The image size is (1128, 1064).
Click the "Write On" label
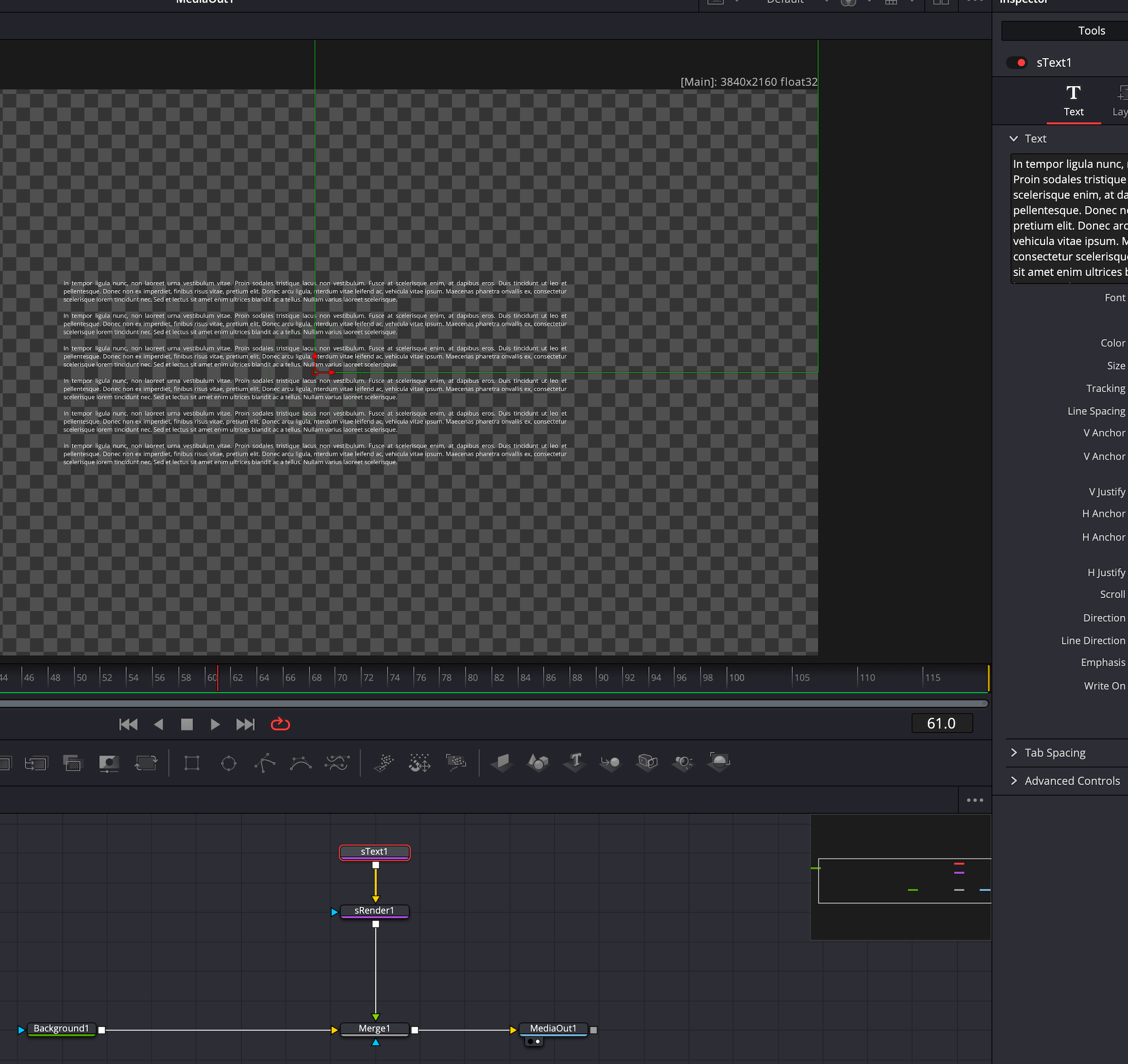[1104, 686]
